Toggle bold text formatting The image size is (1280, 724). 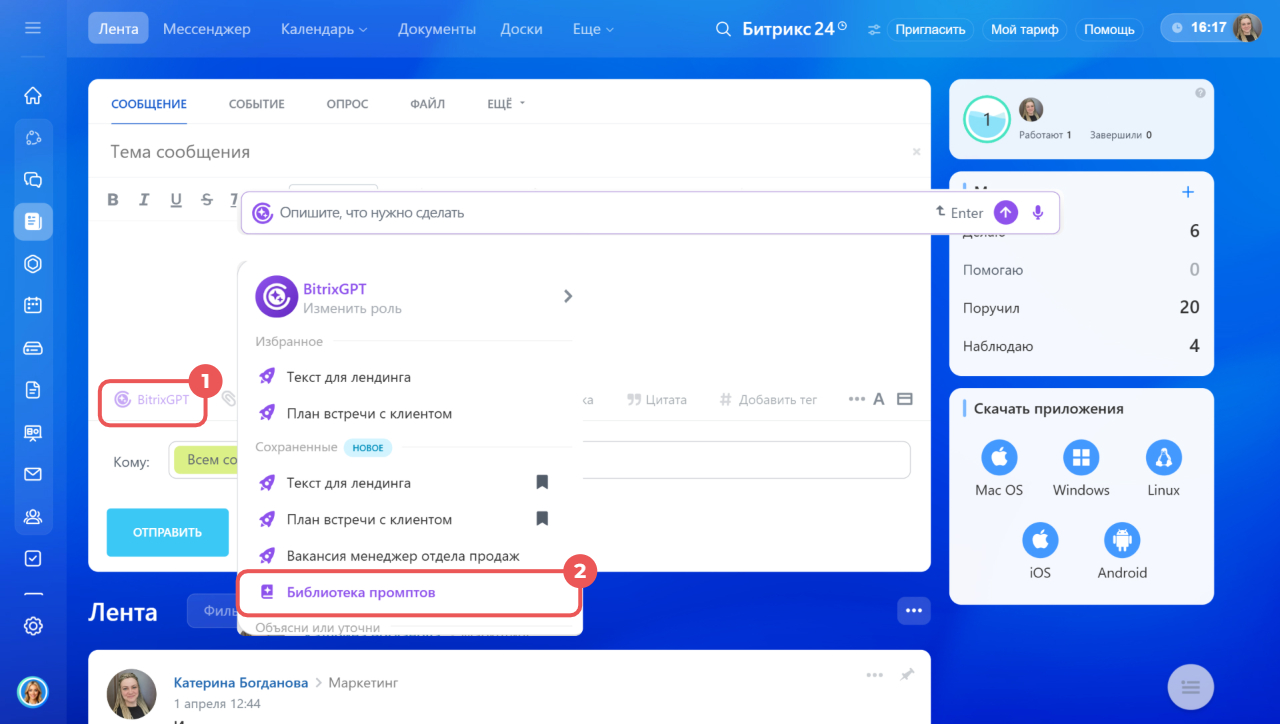113,200
